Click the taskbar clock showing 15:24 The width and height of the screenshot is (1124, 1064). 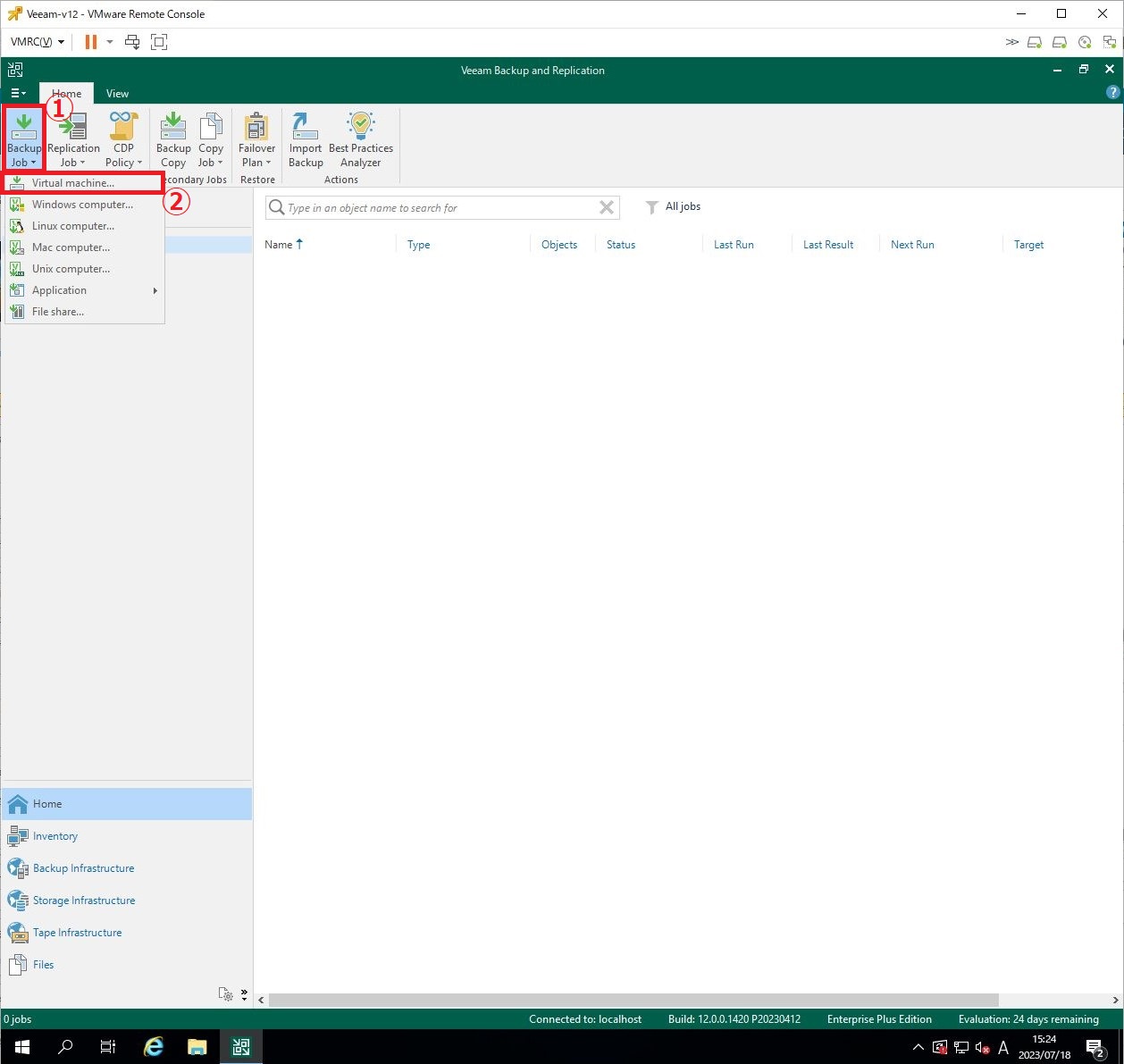click(x=1044, y=1047)
